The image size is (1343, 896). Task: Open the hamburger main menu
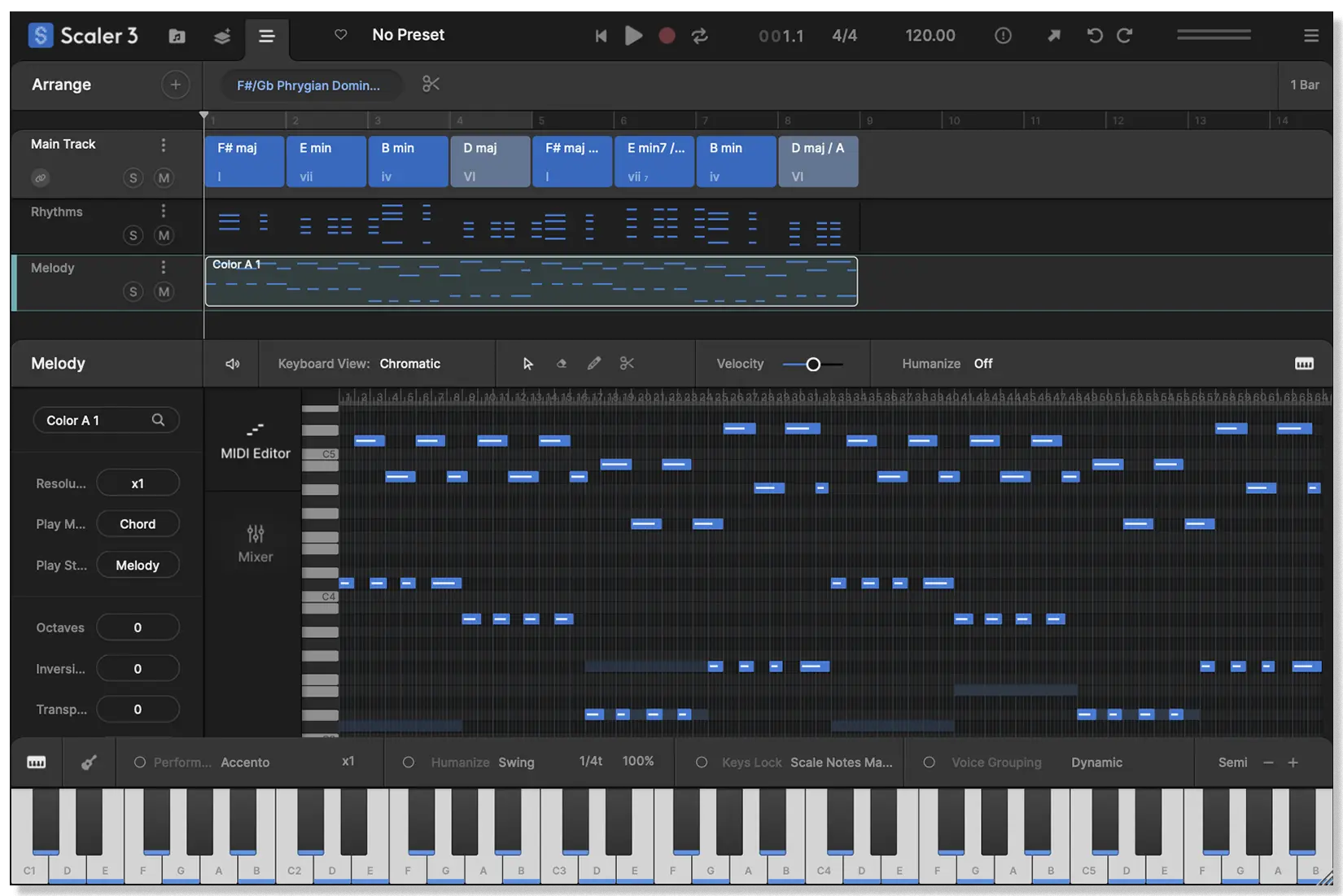[1311, 36]
